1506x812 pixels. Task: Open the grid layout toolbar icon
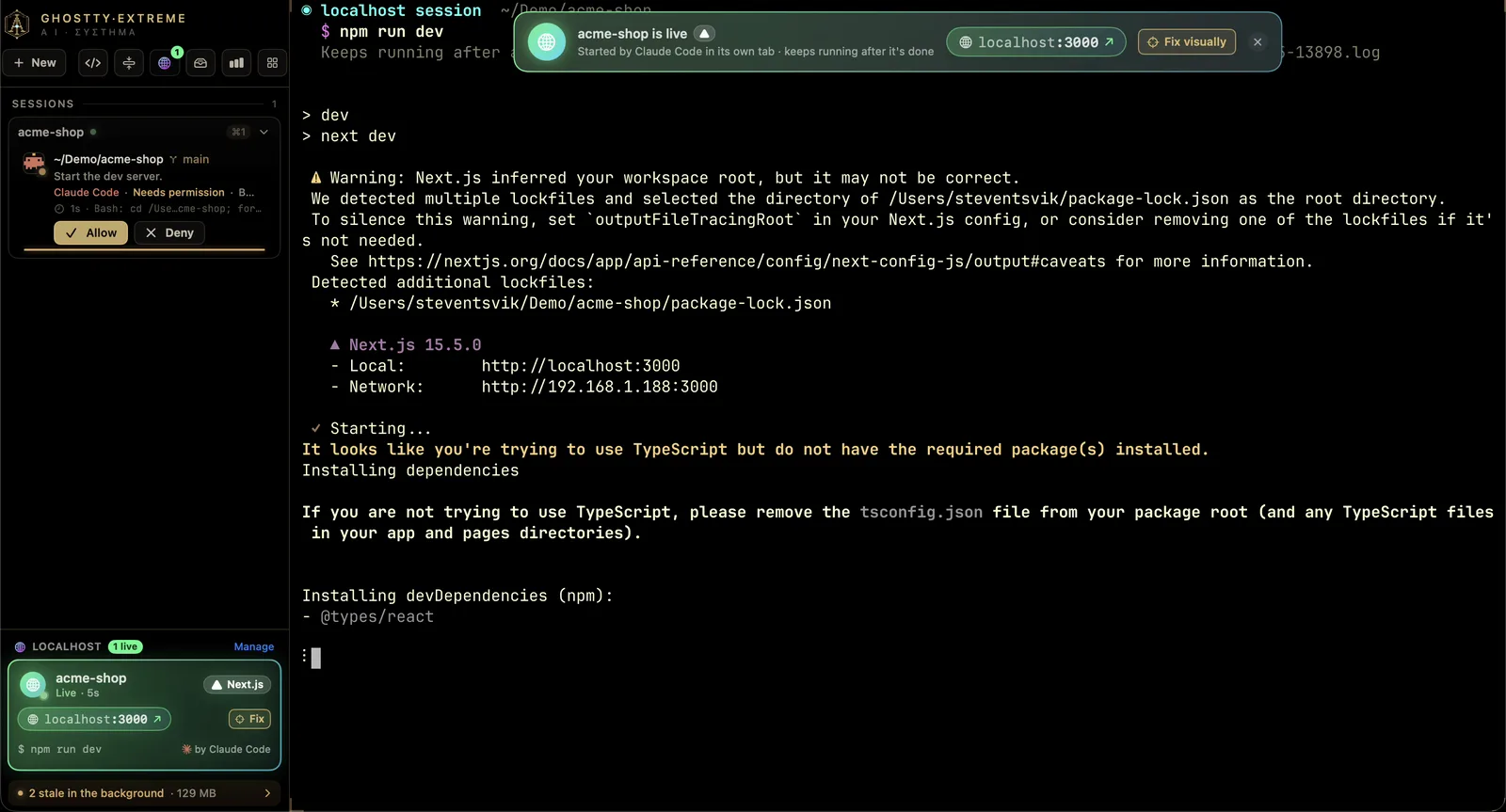pos(272,63)
